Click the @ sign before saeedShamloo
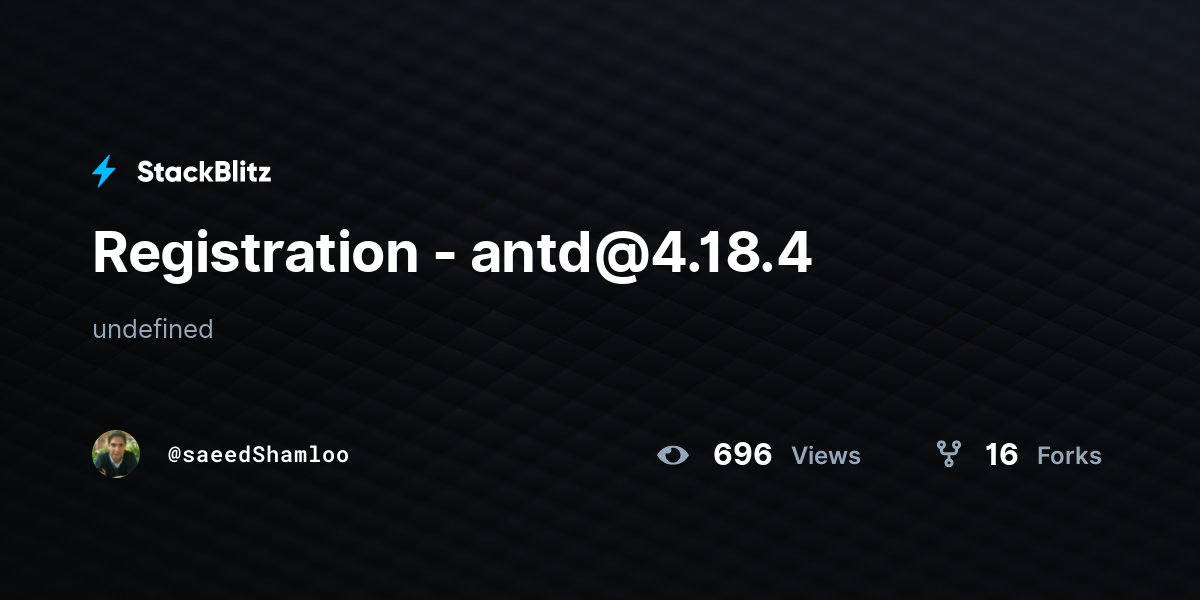Screen dimensions: 1200x600 [x=174, y=456]
